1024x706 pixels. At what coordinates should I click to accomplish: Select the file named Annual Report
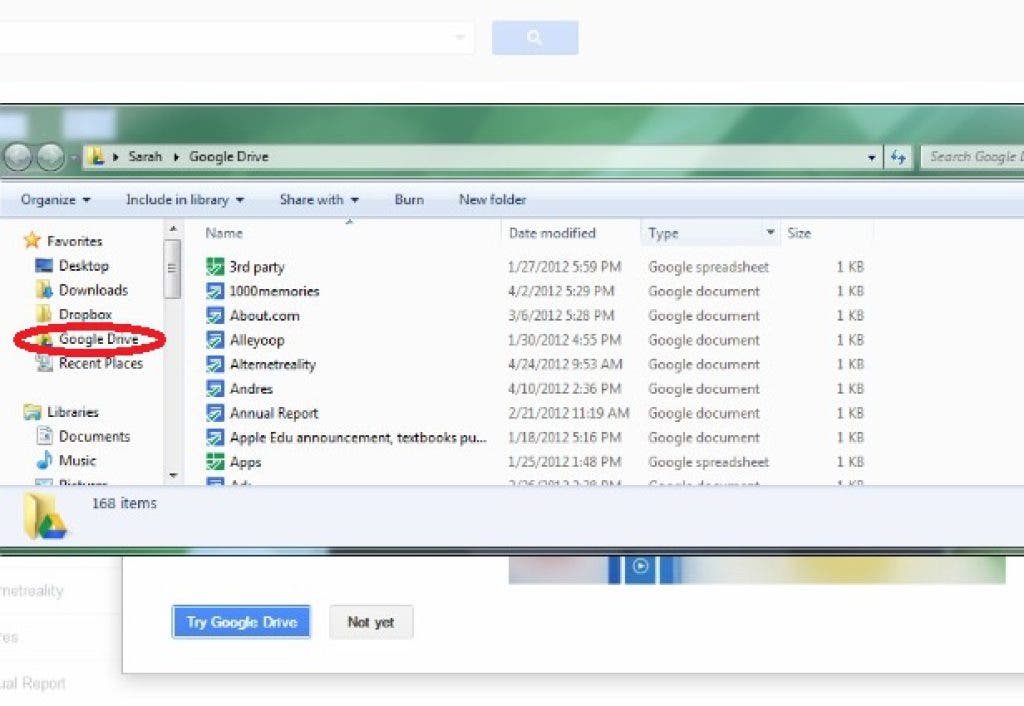click(274, 413)
